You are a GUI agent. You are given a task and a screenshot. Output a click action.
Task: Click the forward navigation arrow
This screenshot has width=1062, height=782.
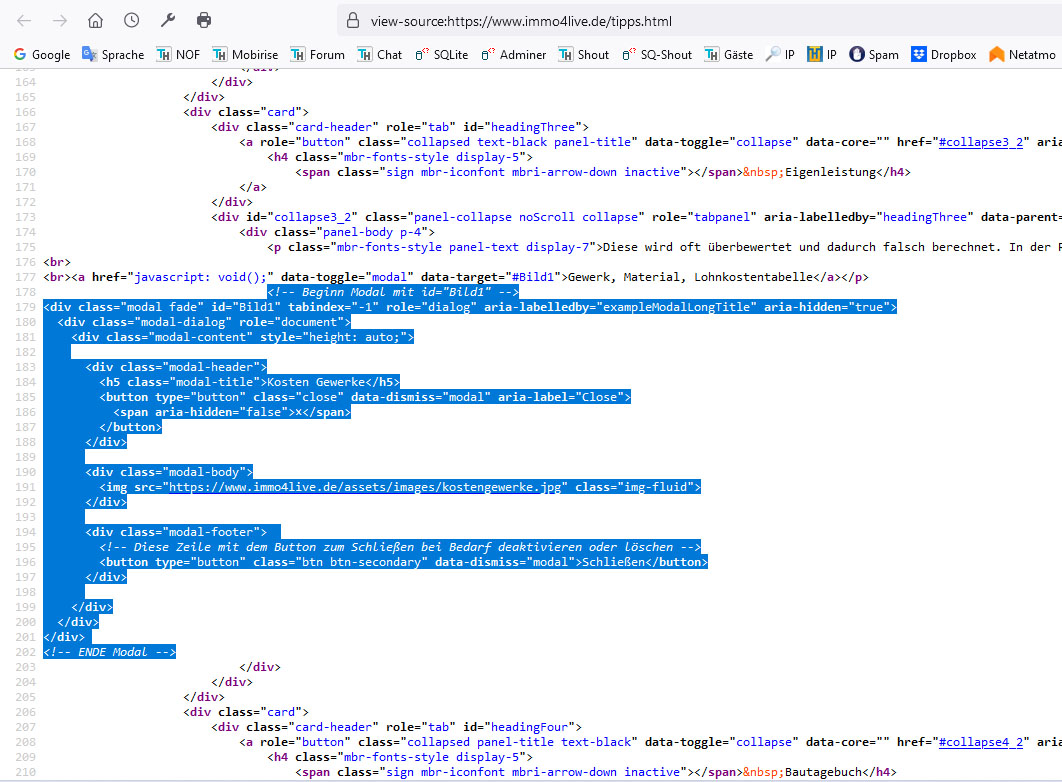click(x=60, y=20)
